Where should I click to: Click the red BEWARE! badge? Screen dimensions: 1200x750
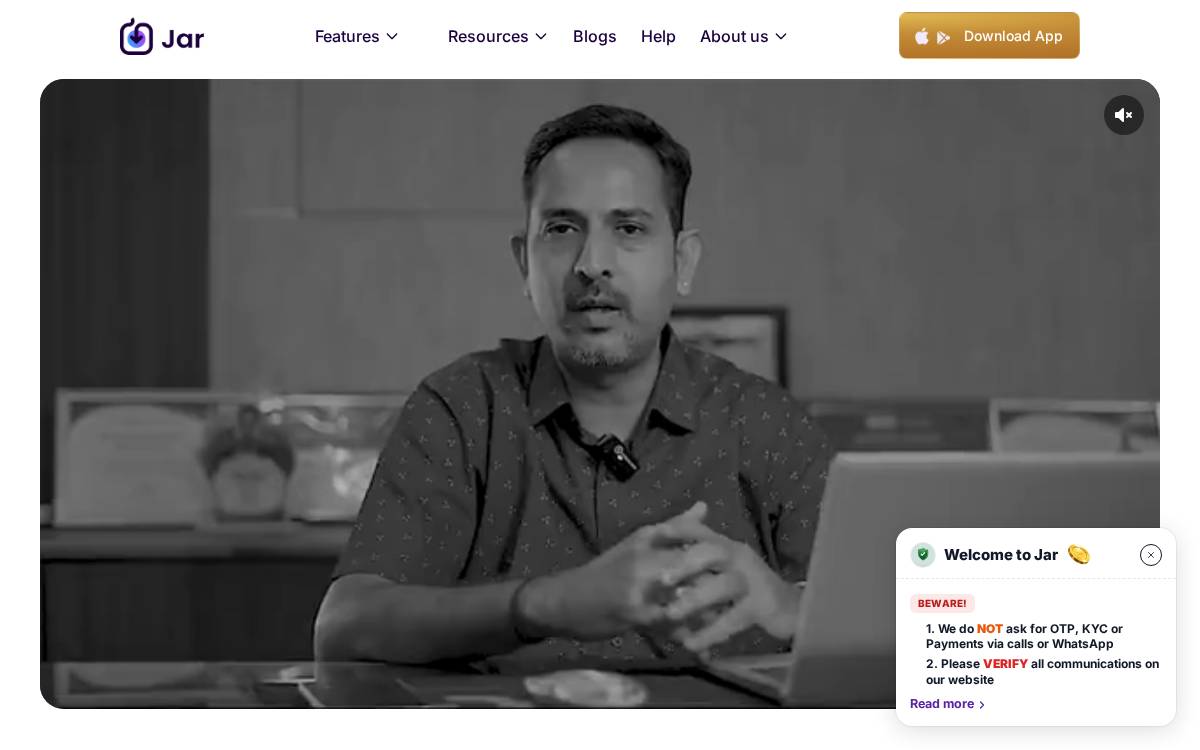point(942,604)
